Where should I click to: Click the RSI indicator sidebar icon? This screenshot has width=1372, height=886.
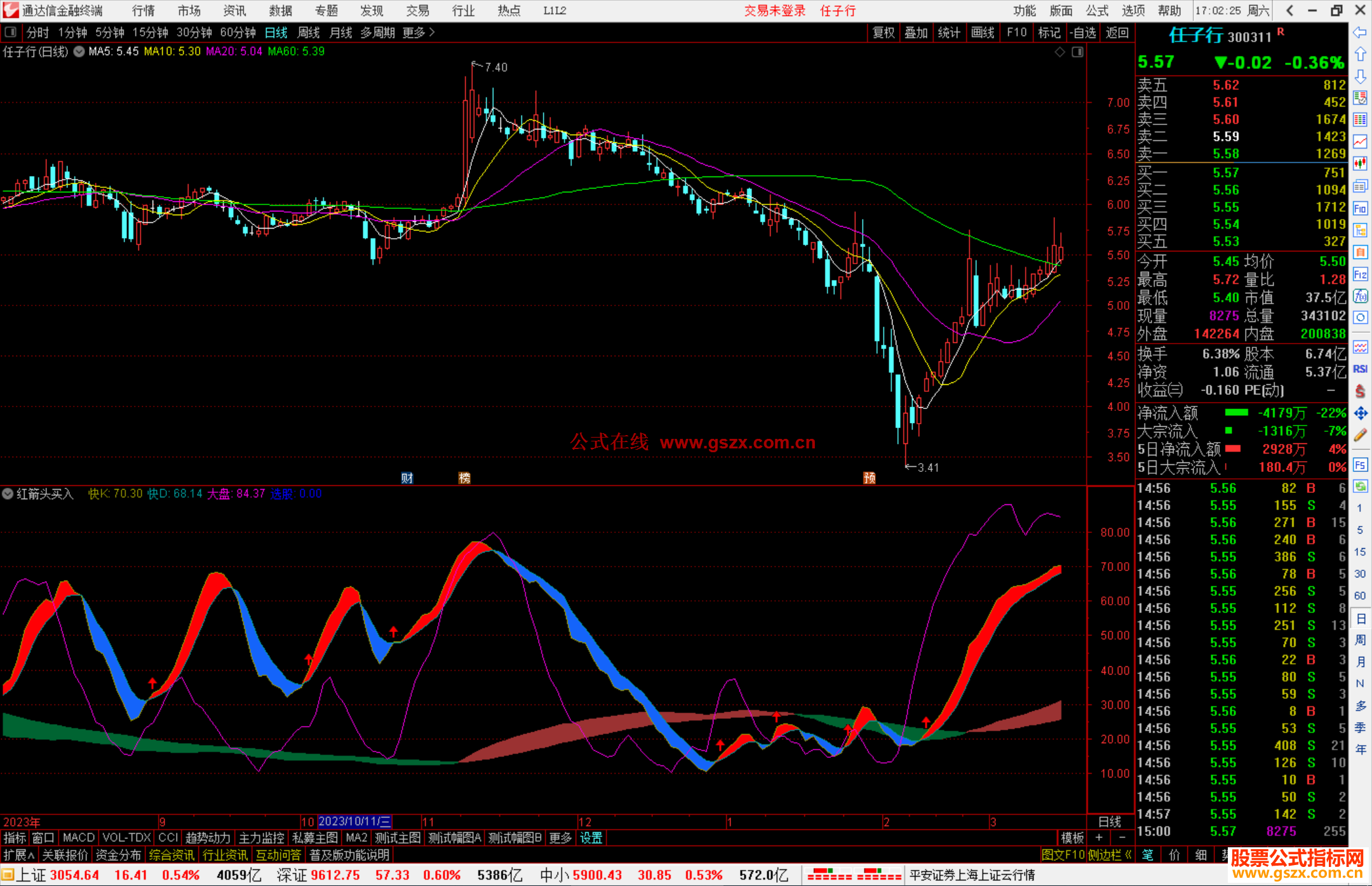click(x=1360, y=369)
